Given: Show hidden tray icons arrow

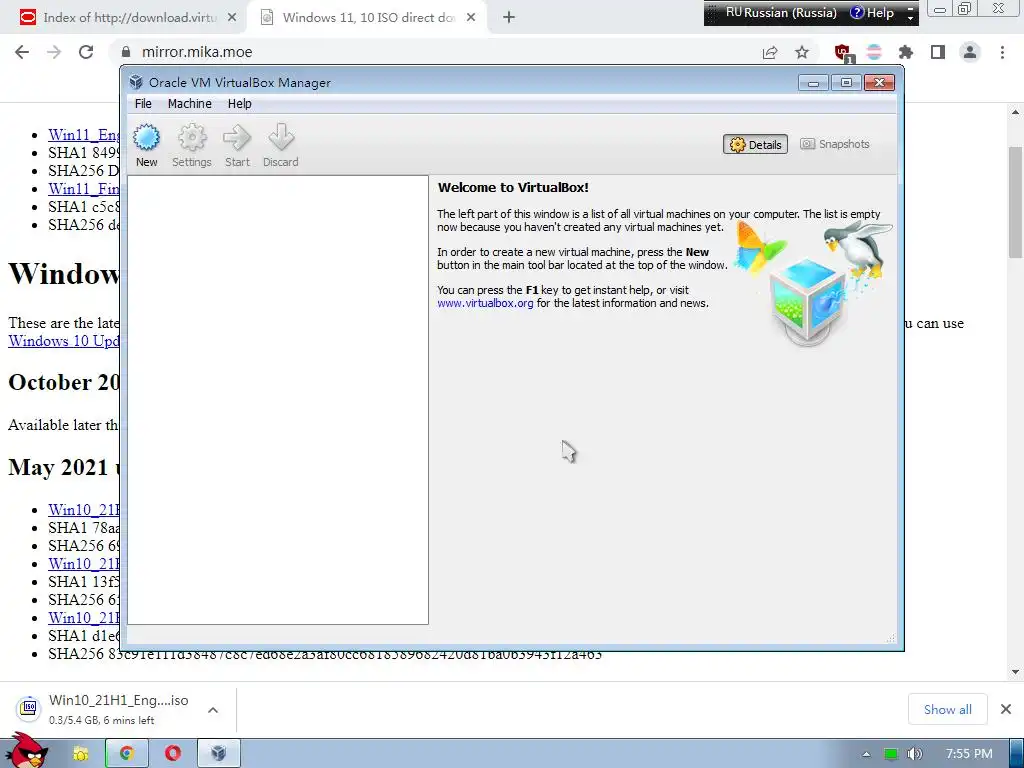Looking at the screenshot, I should pos(866,754).
